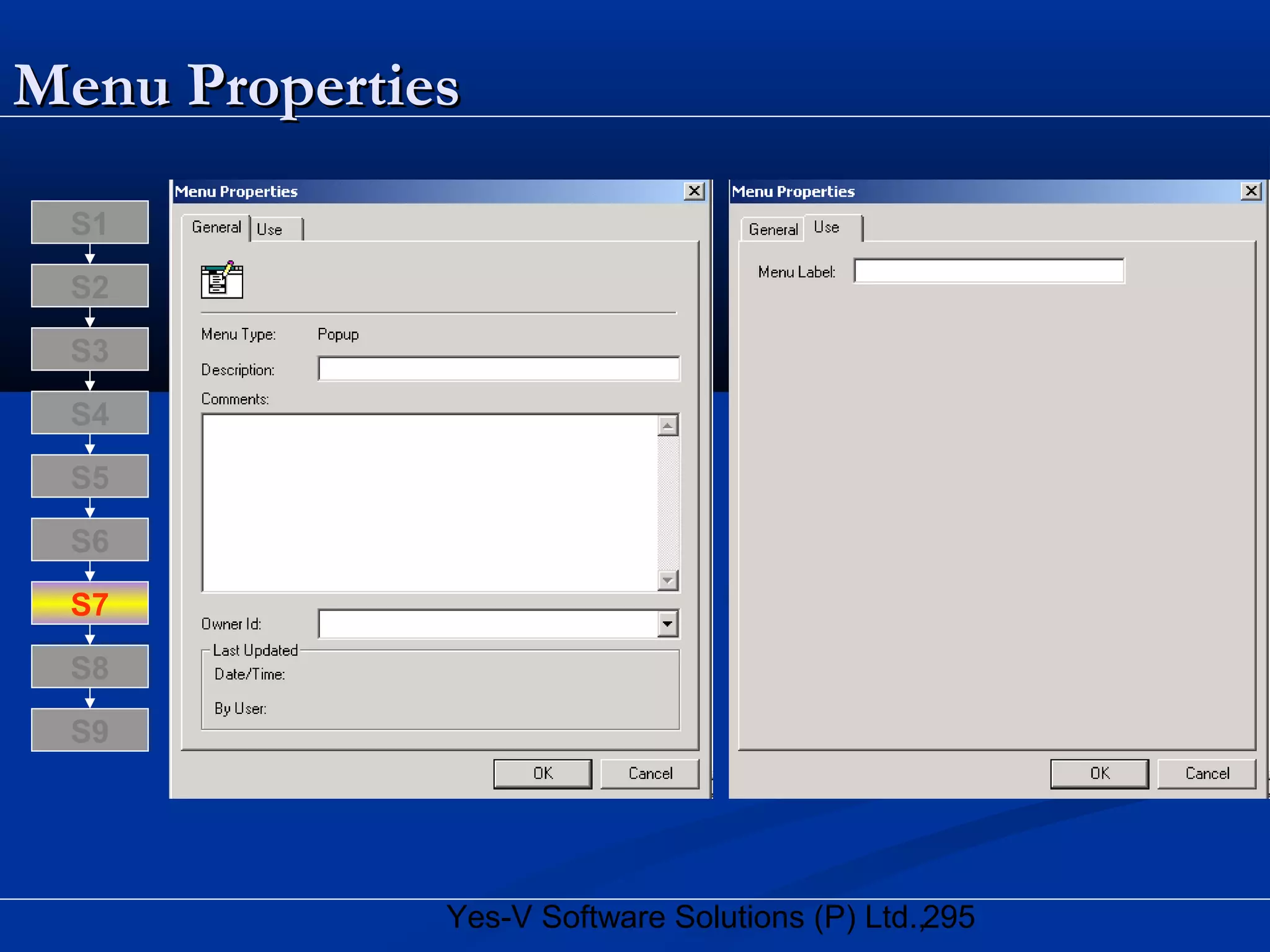The image size is (1270, 952).
Task: Select the S5 step box
Action: (90, 476)
